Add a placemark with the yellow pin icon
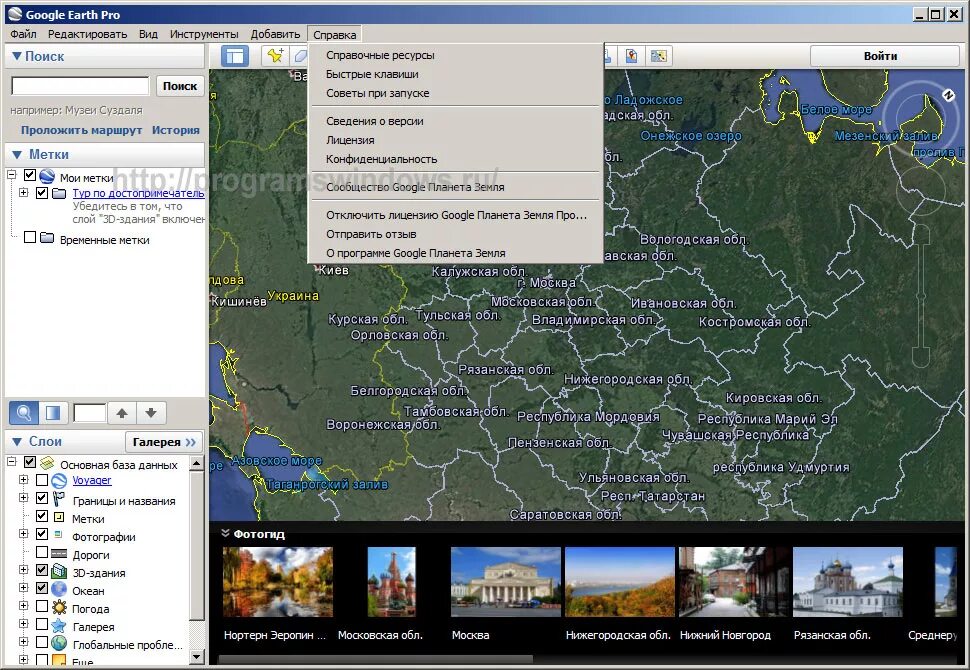Viewport: 970px width, 670px height. 275,56
